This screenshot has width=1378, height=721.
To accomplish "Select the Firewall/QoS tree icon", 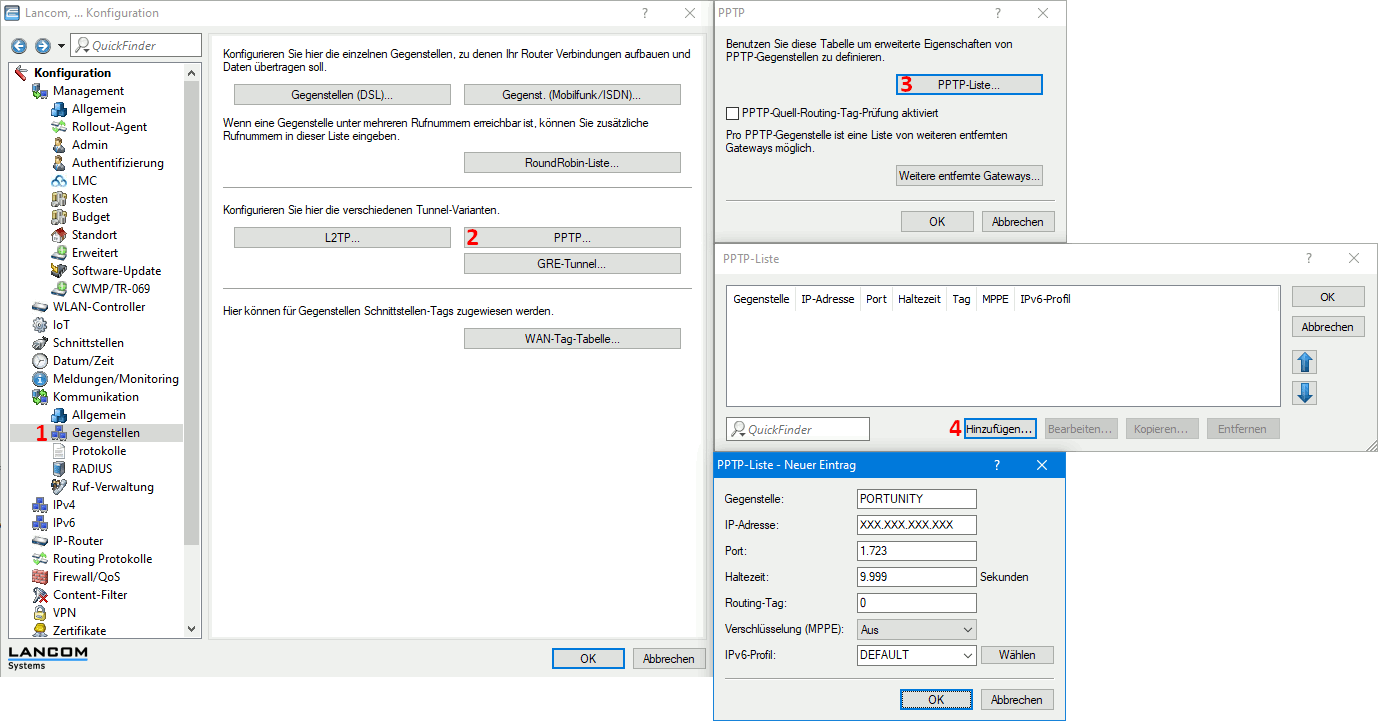I will tap(40, 577).
